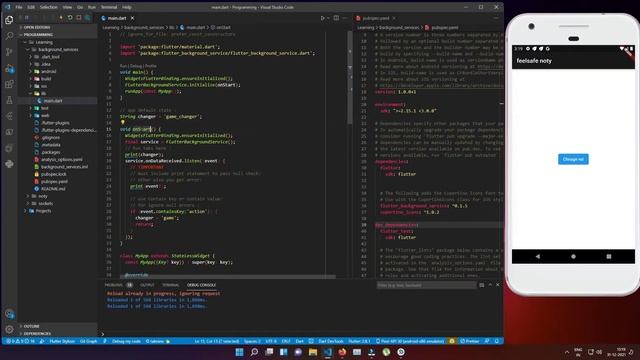640x360 pixels.
Task: Open the Explorer view in activity bar
Action: (9, 20)
